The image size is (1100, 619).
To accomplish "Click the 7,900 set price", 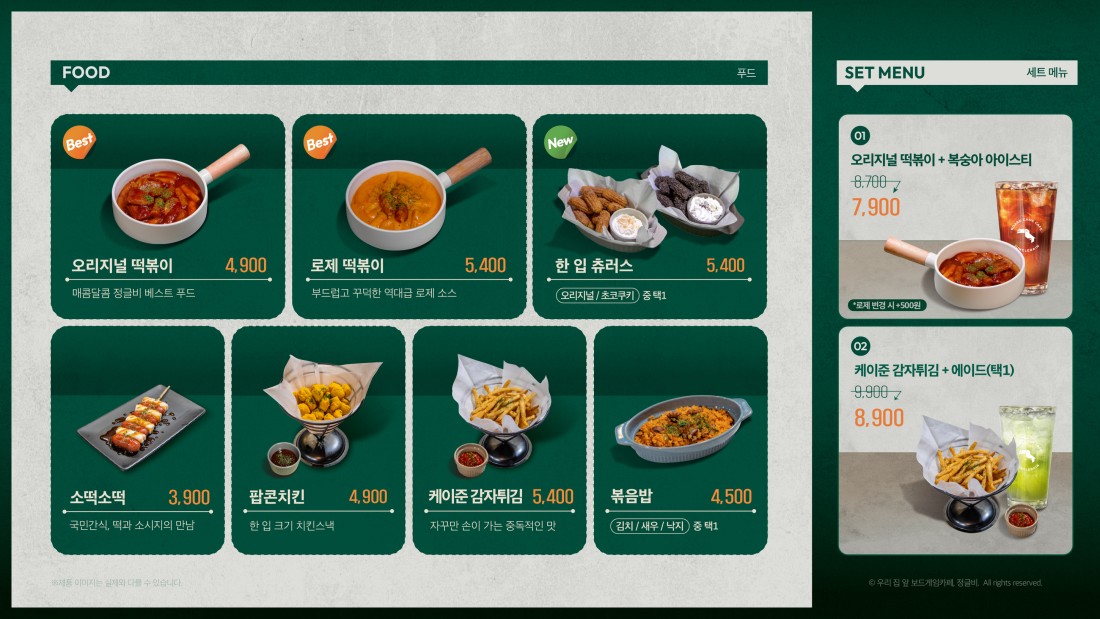I will [876, 207].
